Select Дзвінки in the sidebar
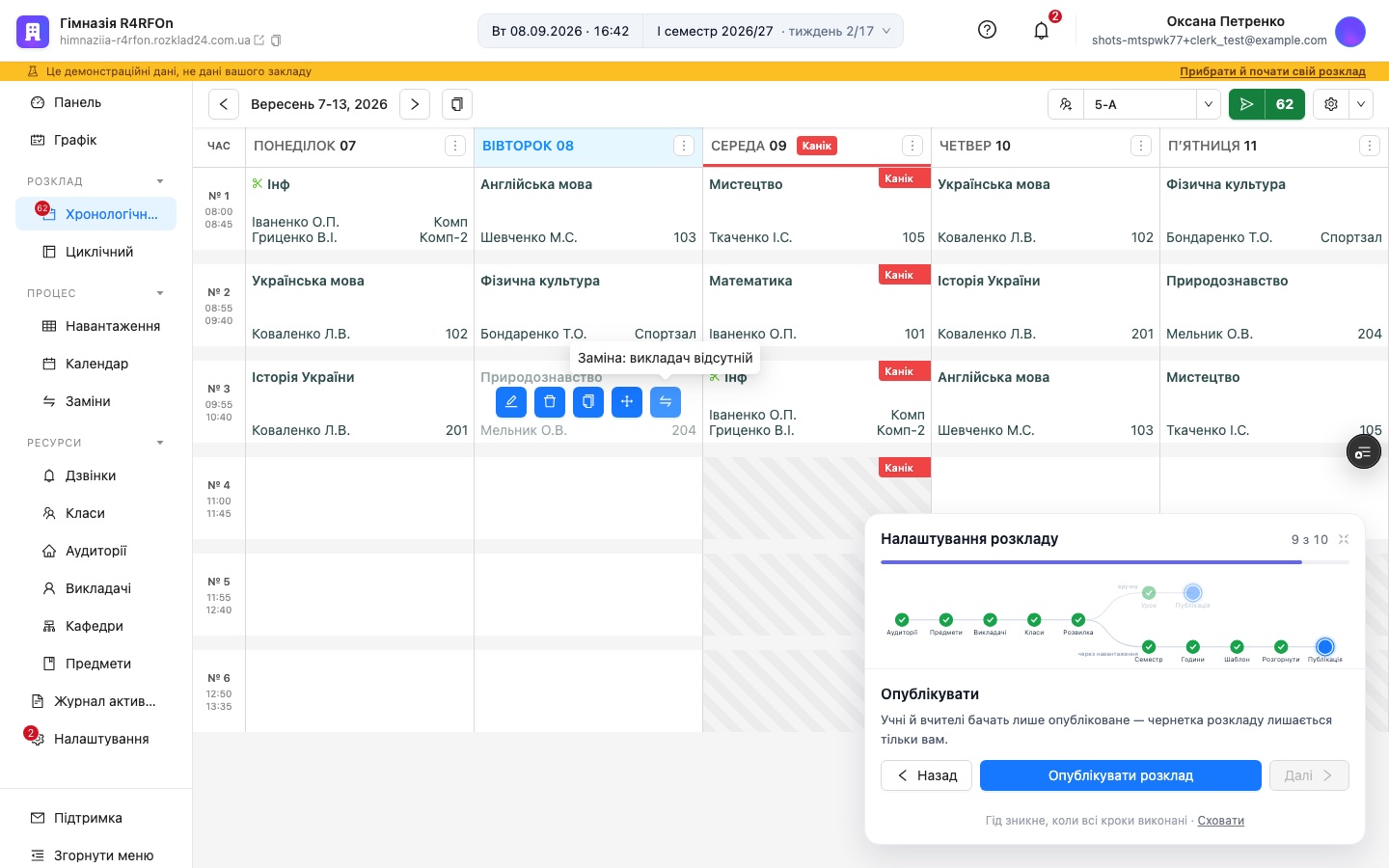The width and height of the screenshot is (1389, 868). click(95, 475)
